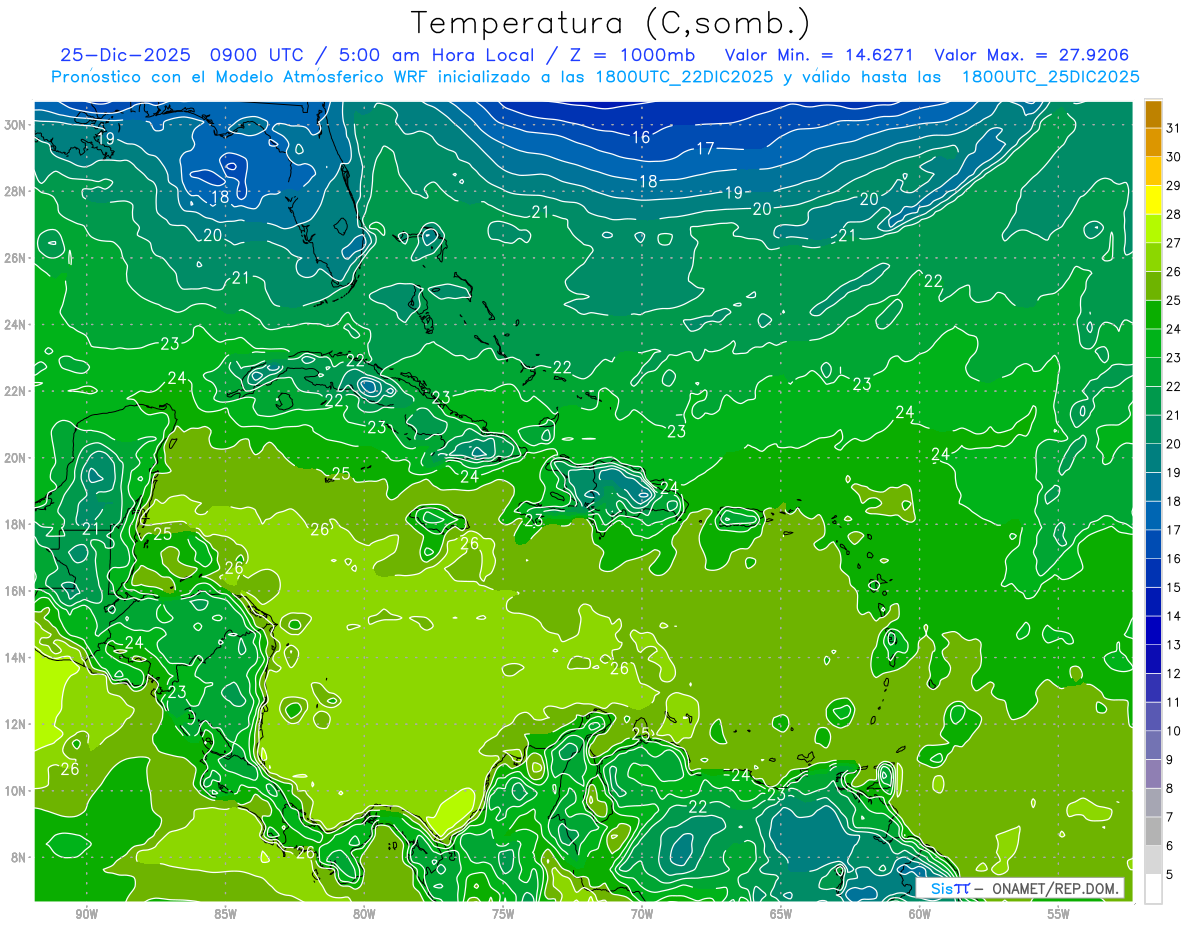Select the dark blue swatch between 13 and 14
The width and height of the screenshot is (1200, 927).
(x=1153, y=631)
